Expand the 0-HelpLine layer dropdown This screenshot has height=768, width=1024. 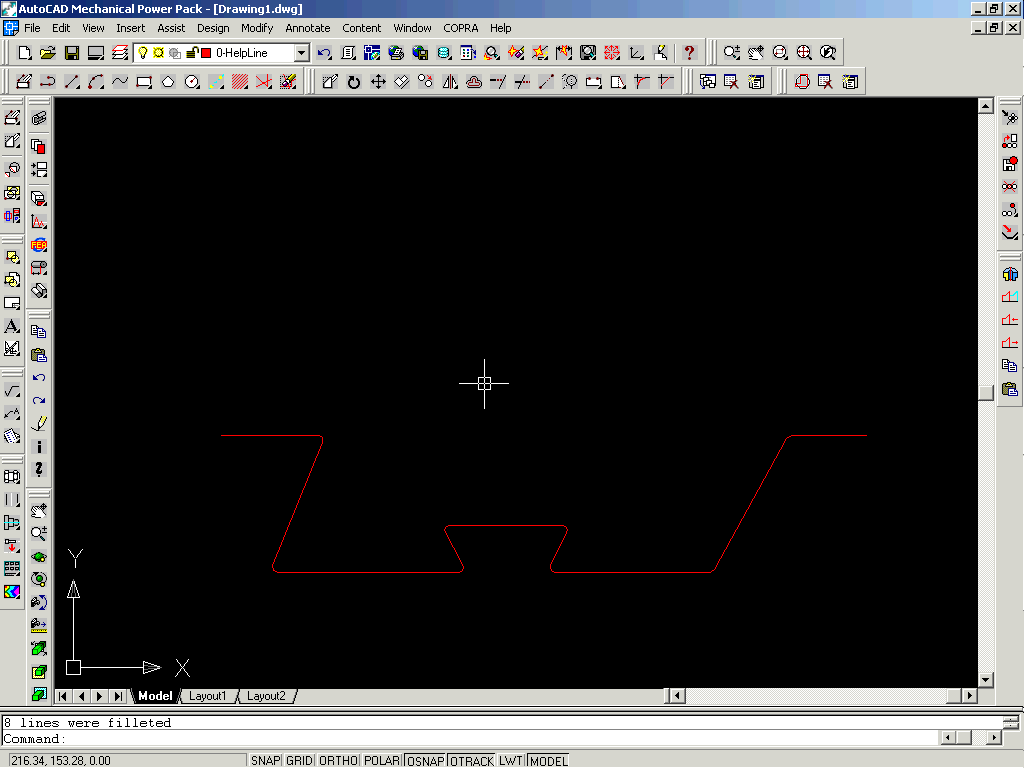click(301, 53)
